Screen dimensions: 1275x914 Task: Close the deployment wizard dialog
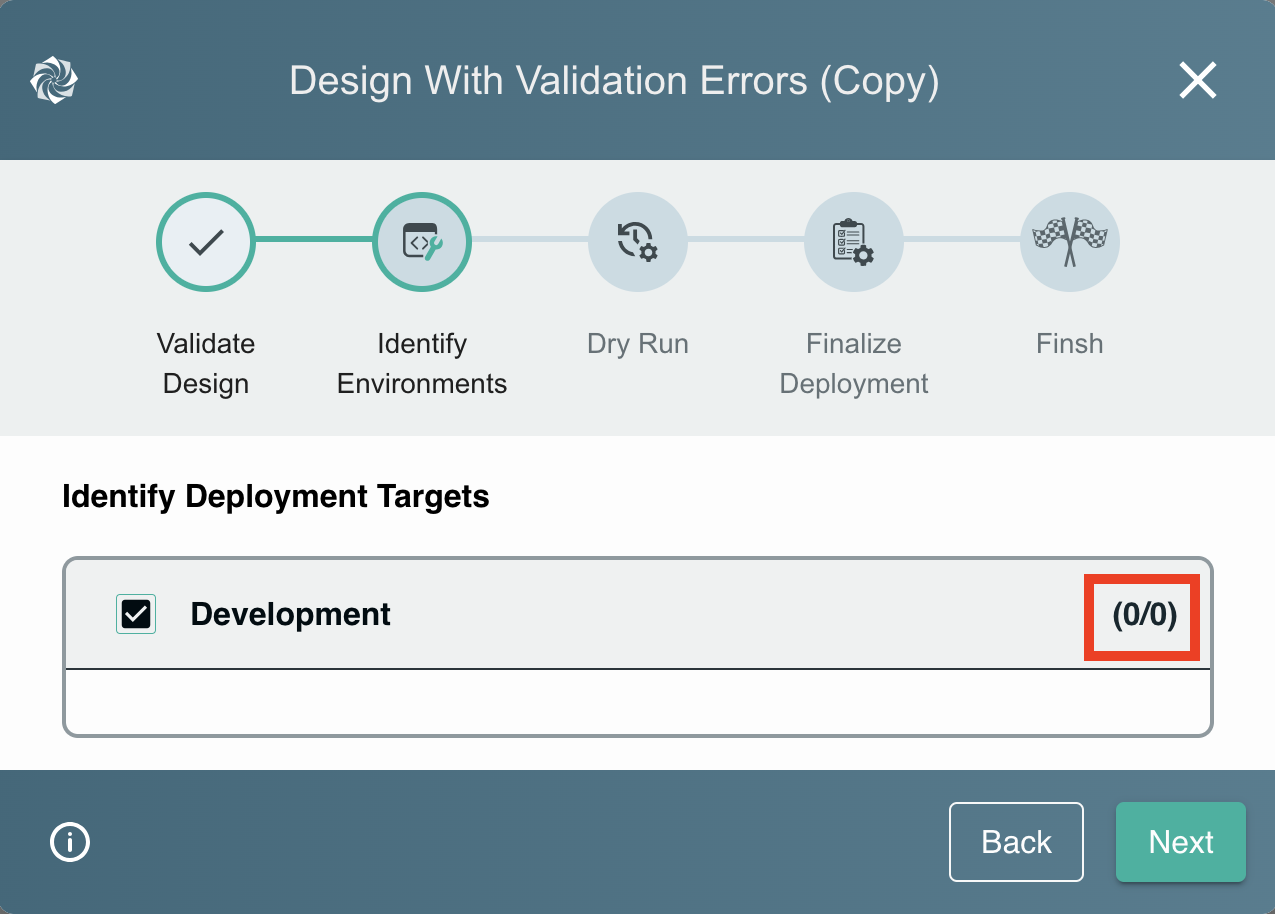1197,80
